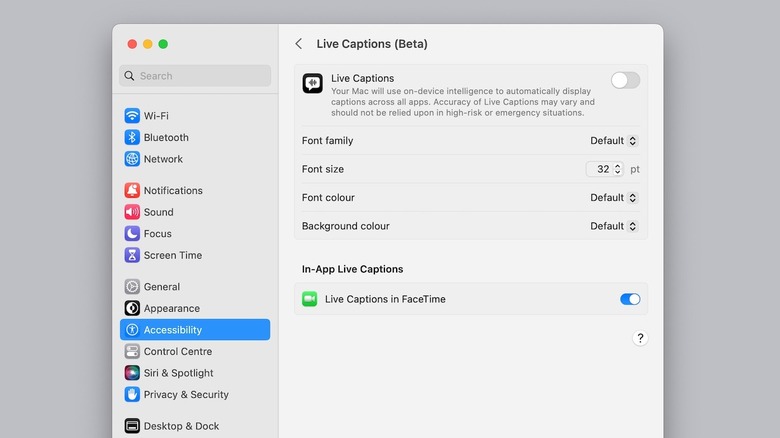Select the Bluetooth sidebar icon
This screenshot has width=780, height=438.
coord(132,138)
